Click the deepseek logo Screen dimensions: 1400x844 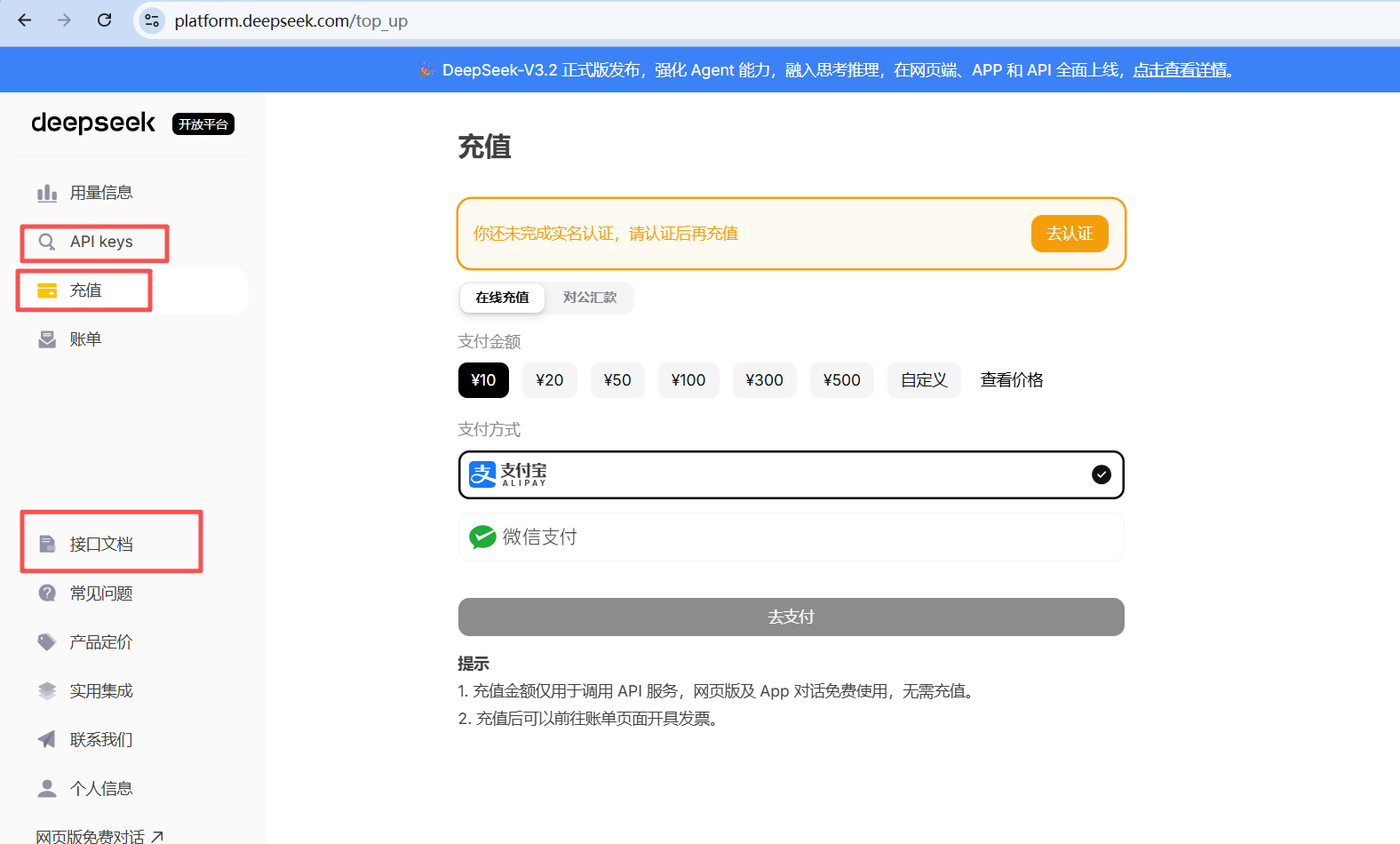click(93, 123)
